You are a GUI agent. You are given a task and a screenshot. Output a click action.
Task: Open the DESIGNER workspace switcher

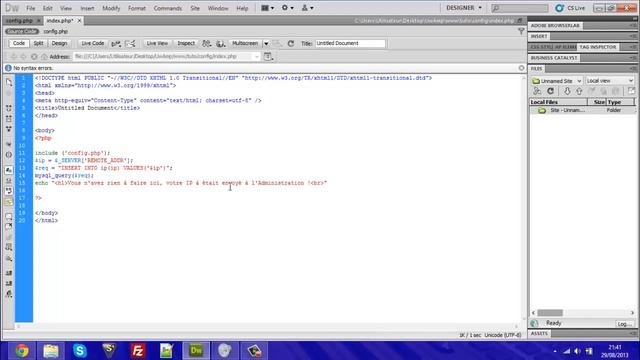click(x=464, y=8)
